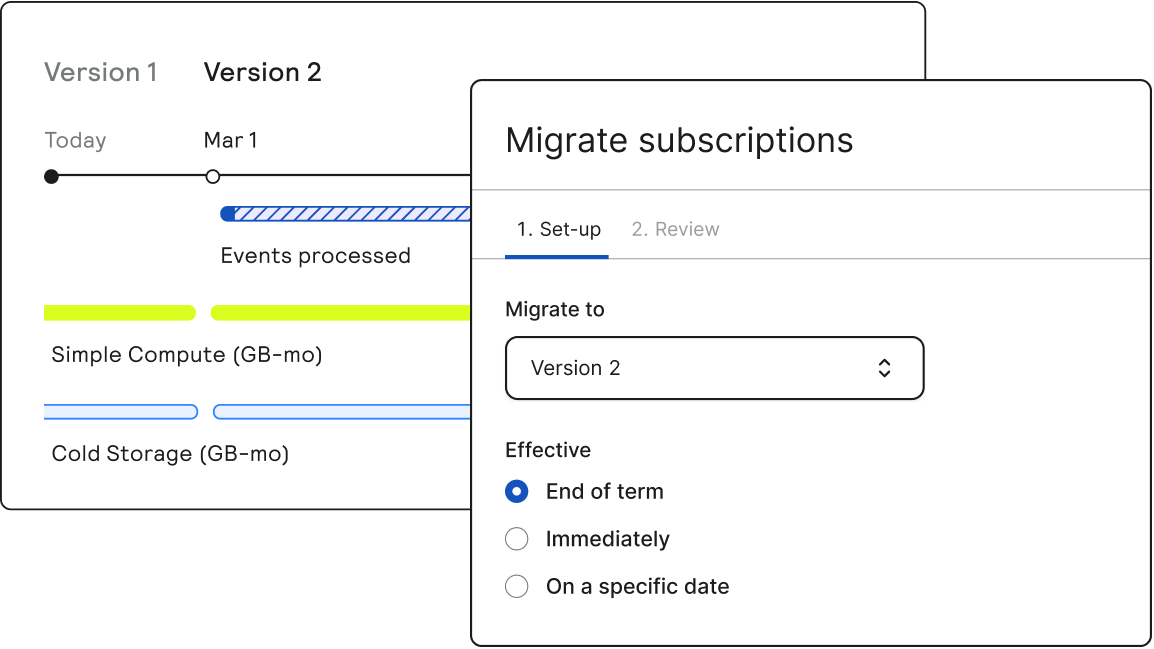Switch to the Version 1 tab

[x=100, y=73]
